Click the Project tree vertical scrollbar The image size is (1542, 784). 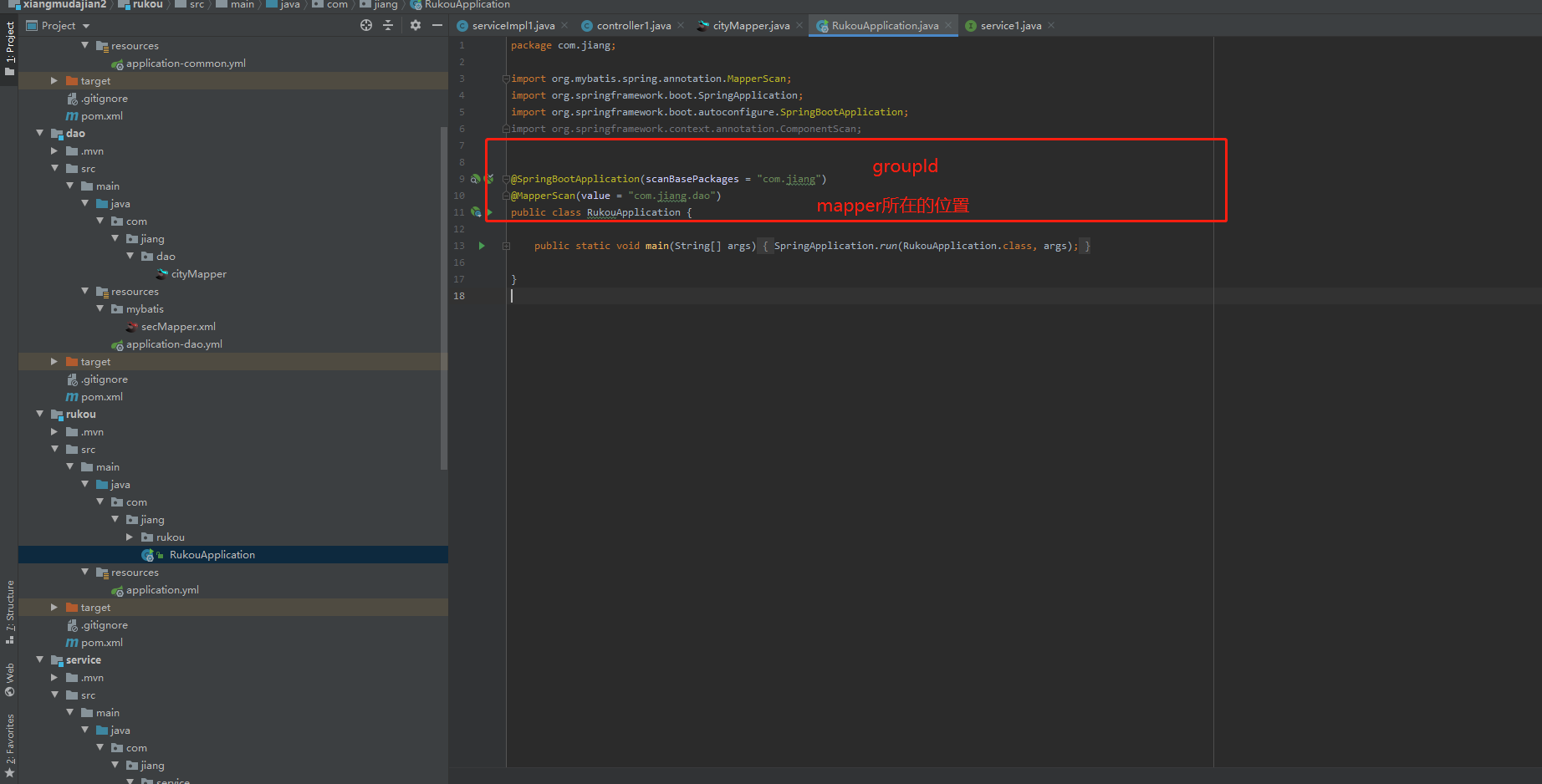coord(444,297)
